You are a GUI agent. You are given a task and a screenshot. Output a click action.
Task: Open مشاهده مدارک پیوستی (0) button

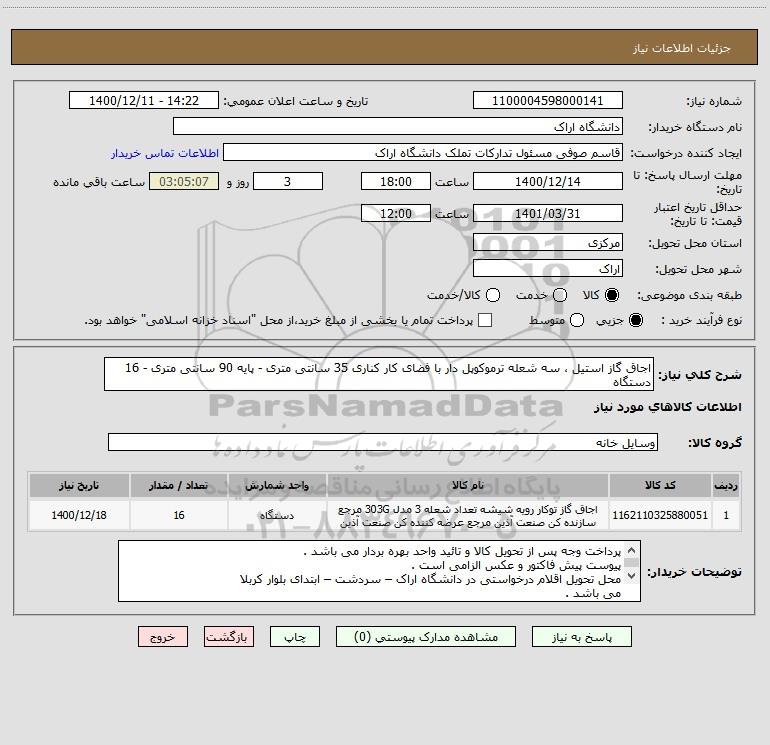pos(426,637)
